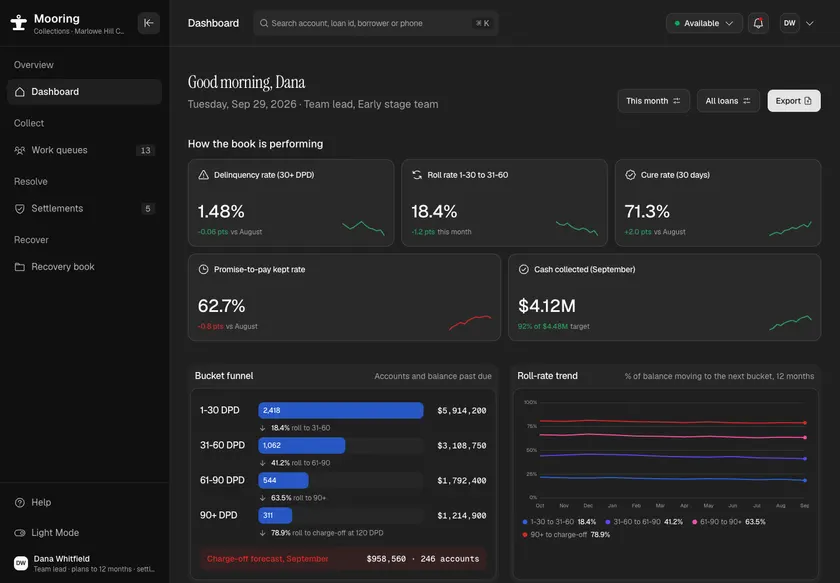This screenshot has height=583, width=840.
Task: Click the Dashboard home icon in sidebar
Action: (x=20, y=92)
